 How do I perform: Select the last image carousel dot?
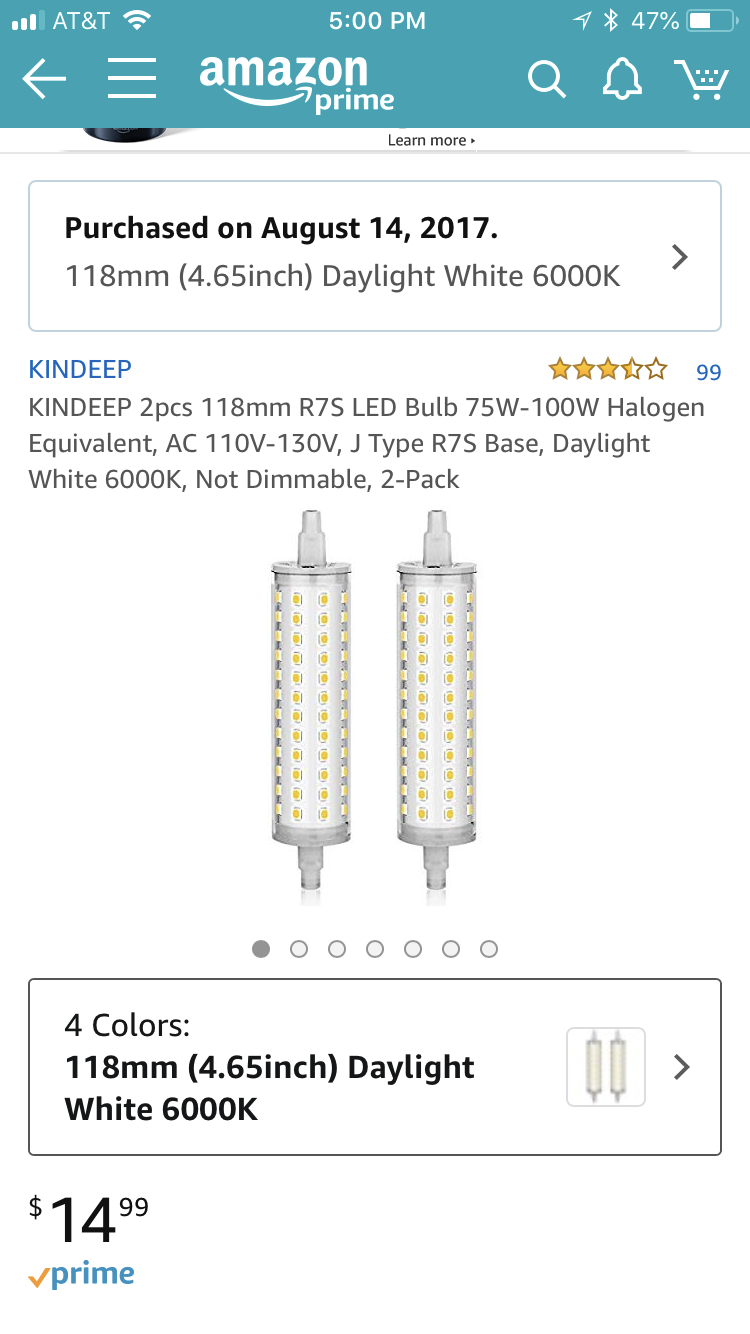489,949
